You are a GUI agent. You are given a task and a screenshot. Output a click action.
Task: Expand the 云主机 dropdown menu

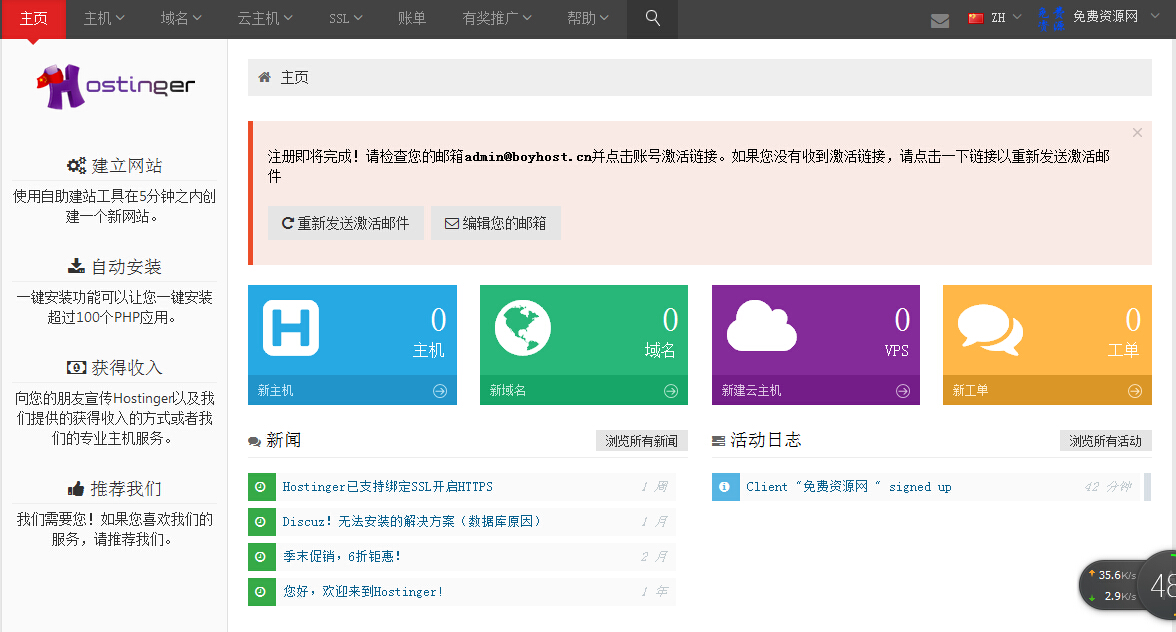[265, 18]
